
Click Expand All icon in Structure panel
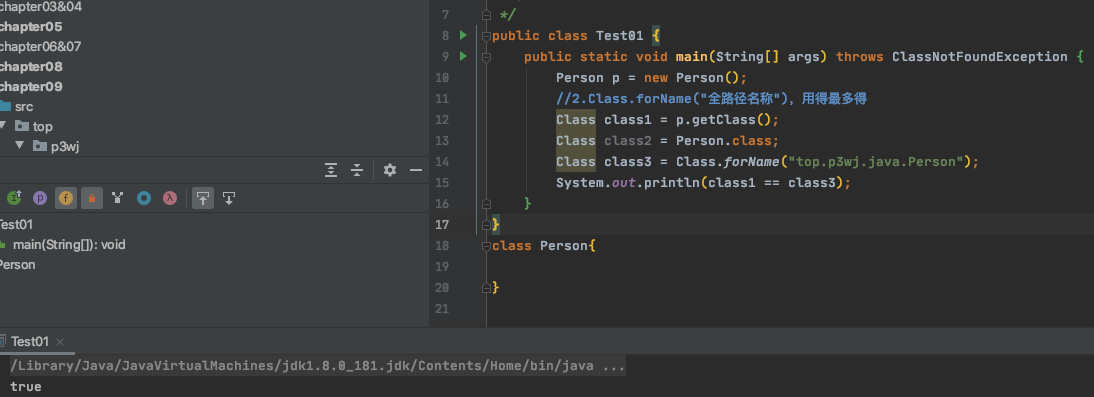(x=331, y=170)
